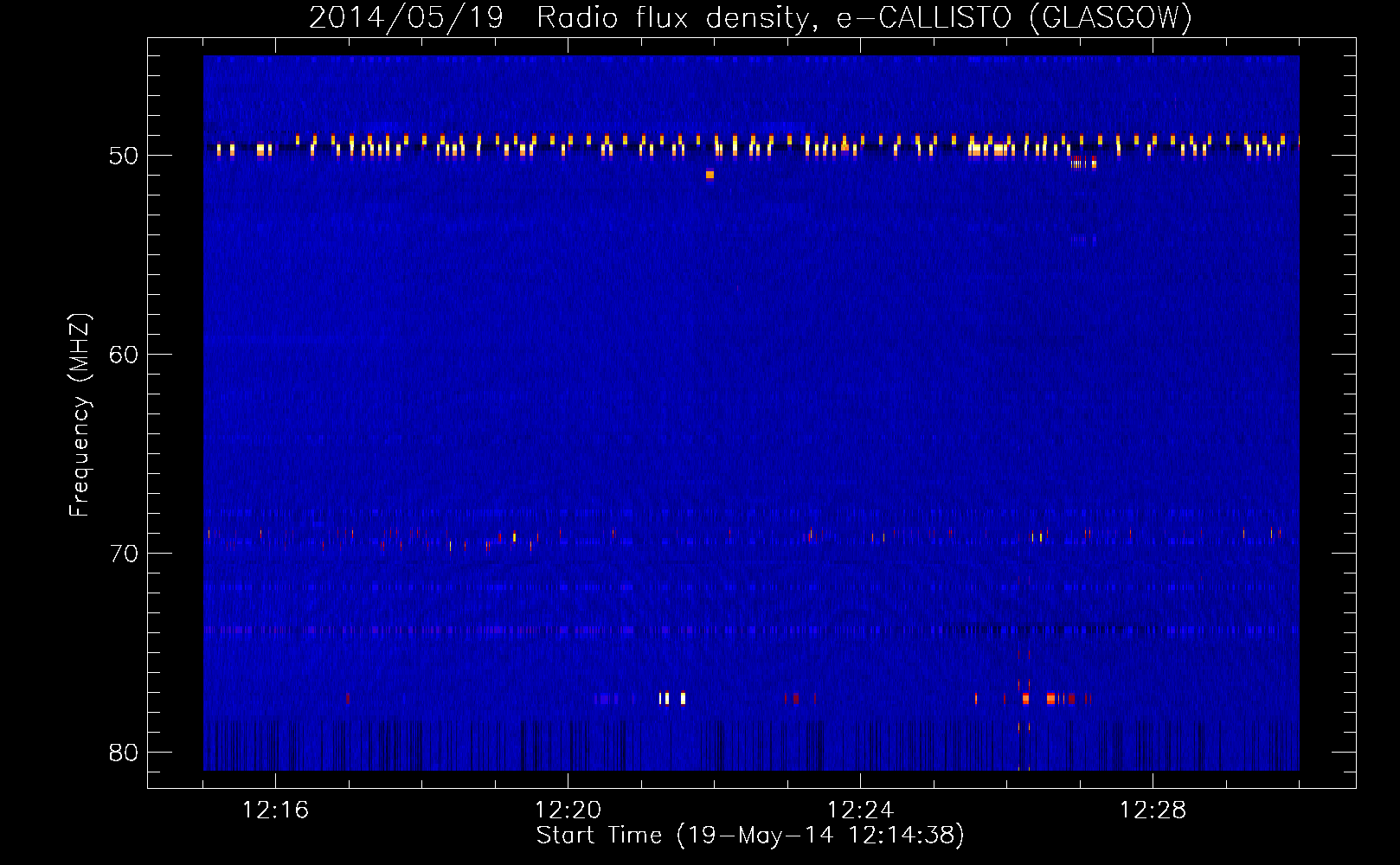Click the "Start Time (19-May-14 12:14:38)" label

click(750, 836)
